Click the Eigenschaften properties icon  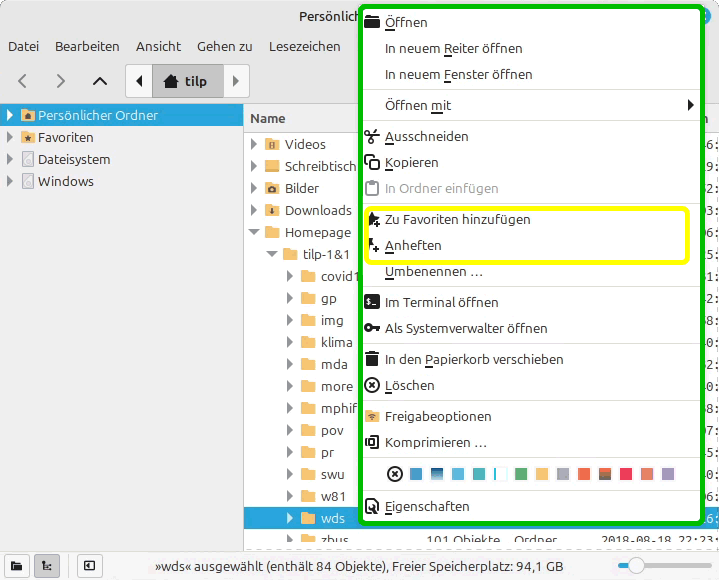point(372,507)
